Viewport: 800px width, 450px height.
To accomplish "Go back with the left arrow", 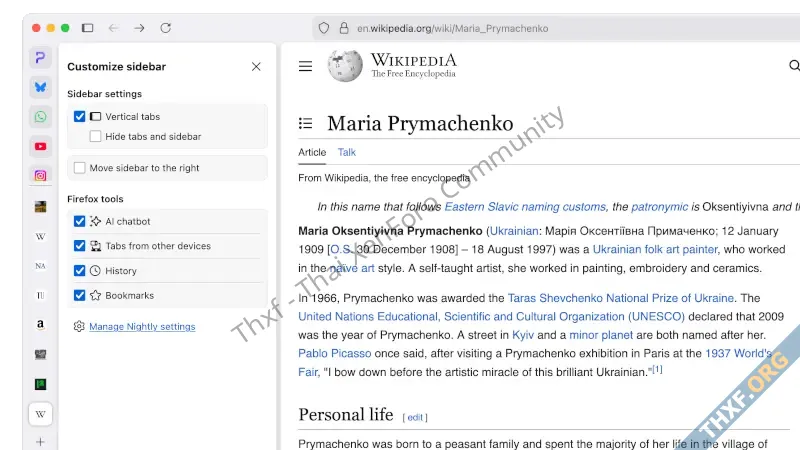I will point(113,28).
